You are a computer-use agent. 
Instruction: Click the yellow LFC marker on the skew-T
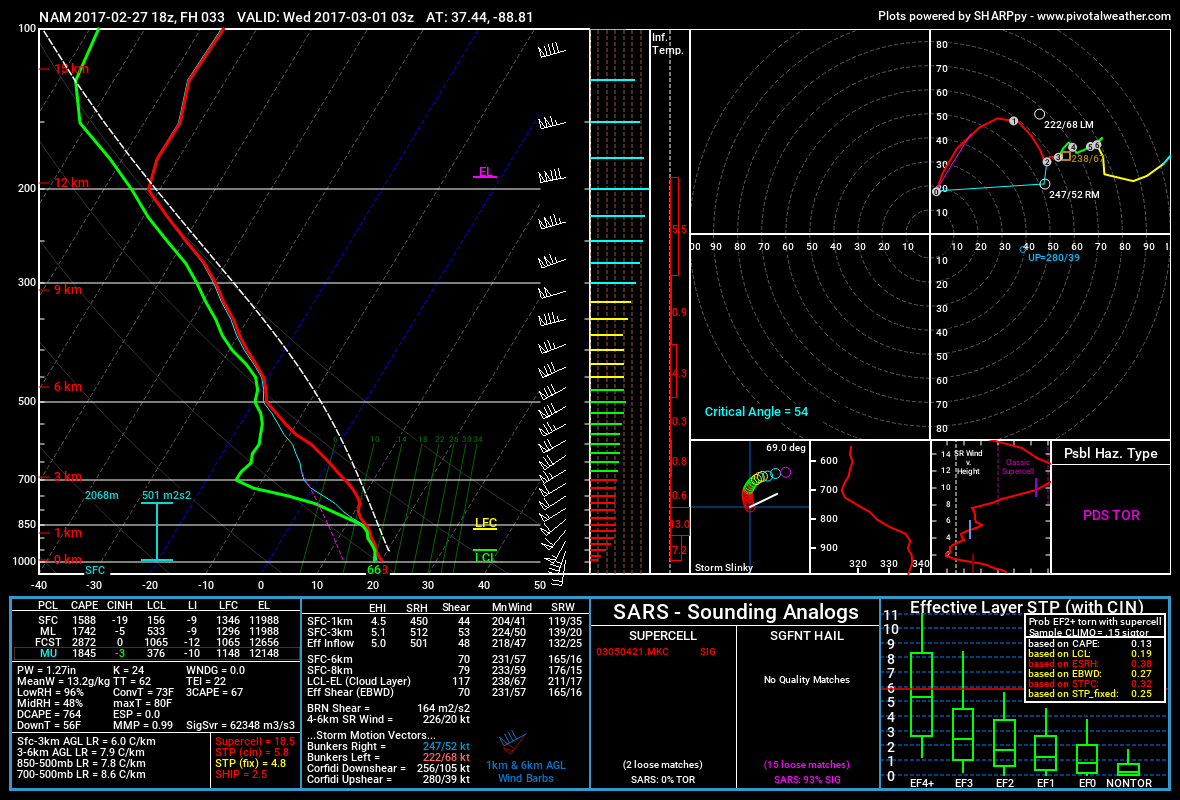tap(485, 524)
